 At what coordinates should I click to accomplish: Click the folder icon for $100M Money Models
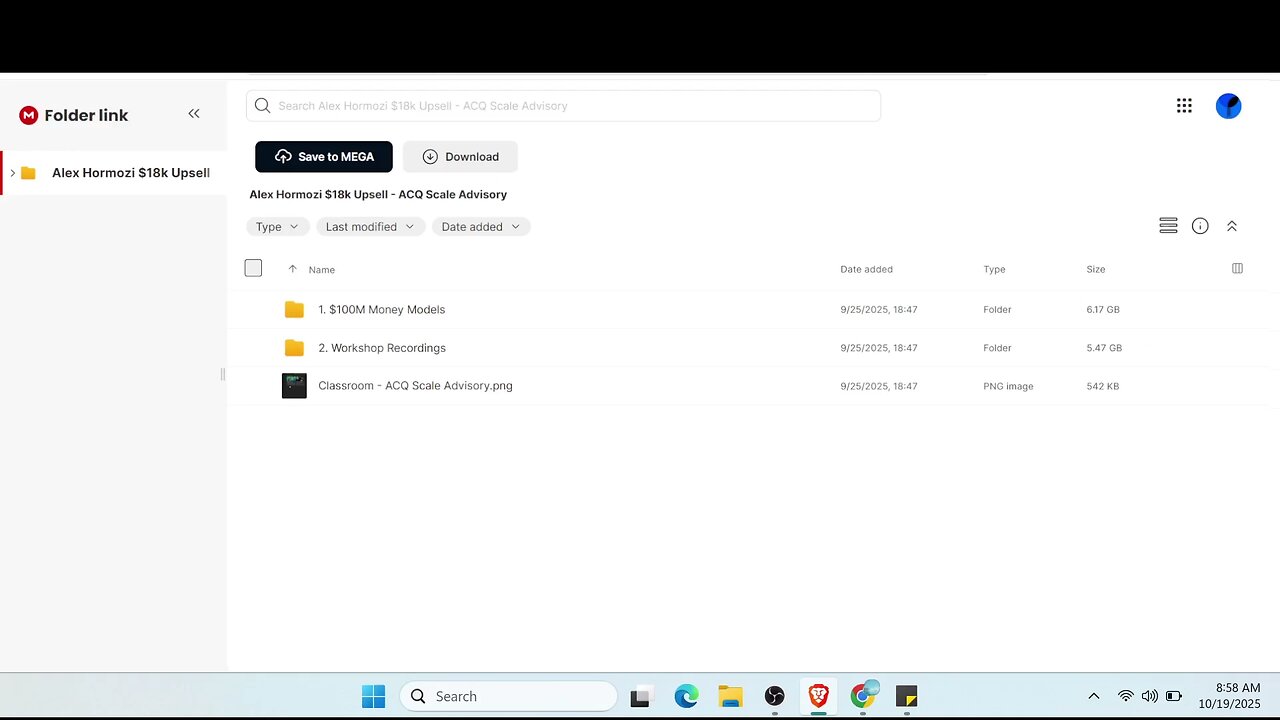pyautogui.click(x=294, y=310)
